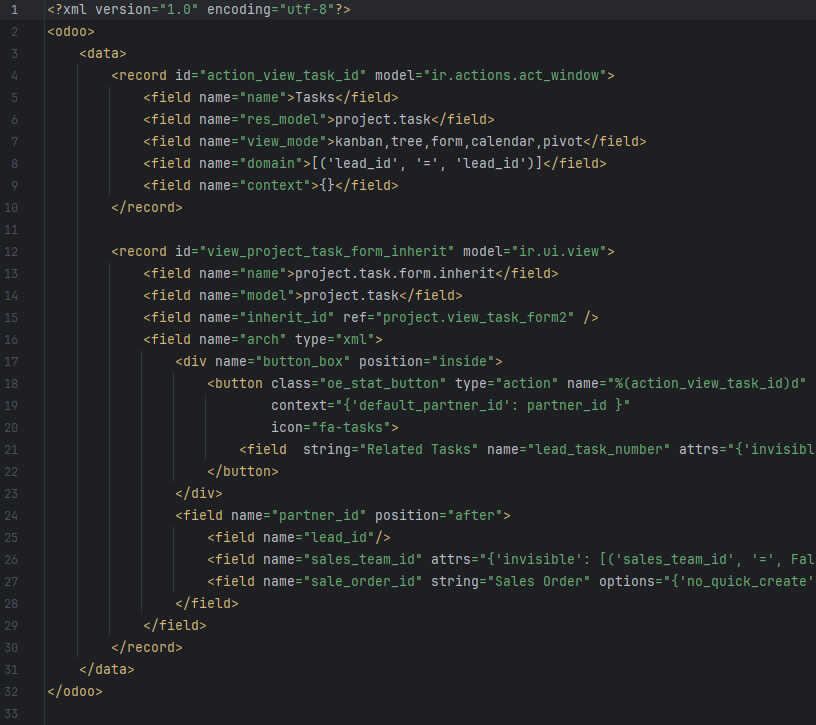Click "project.task.form.inherit" name text

click(395, 273)
